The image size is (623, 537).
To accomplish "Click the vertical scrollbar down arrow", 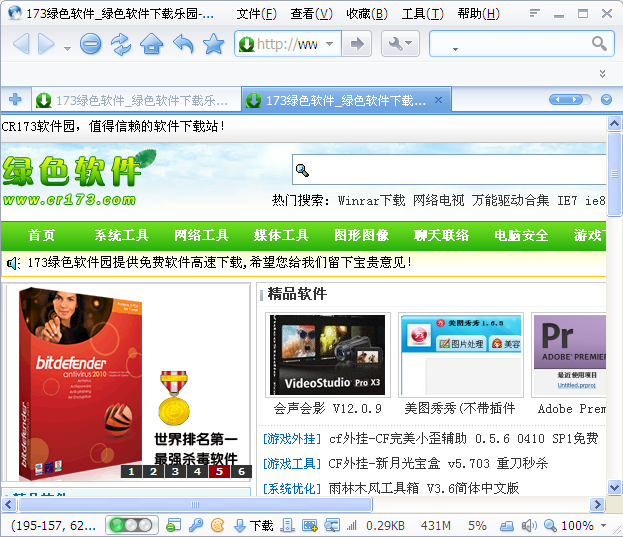I will [x=614, y=487].
